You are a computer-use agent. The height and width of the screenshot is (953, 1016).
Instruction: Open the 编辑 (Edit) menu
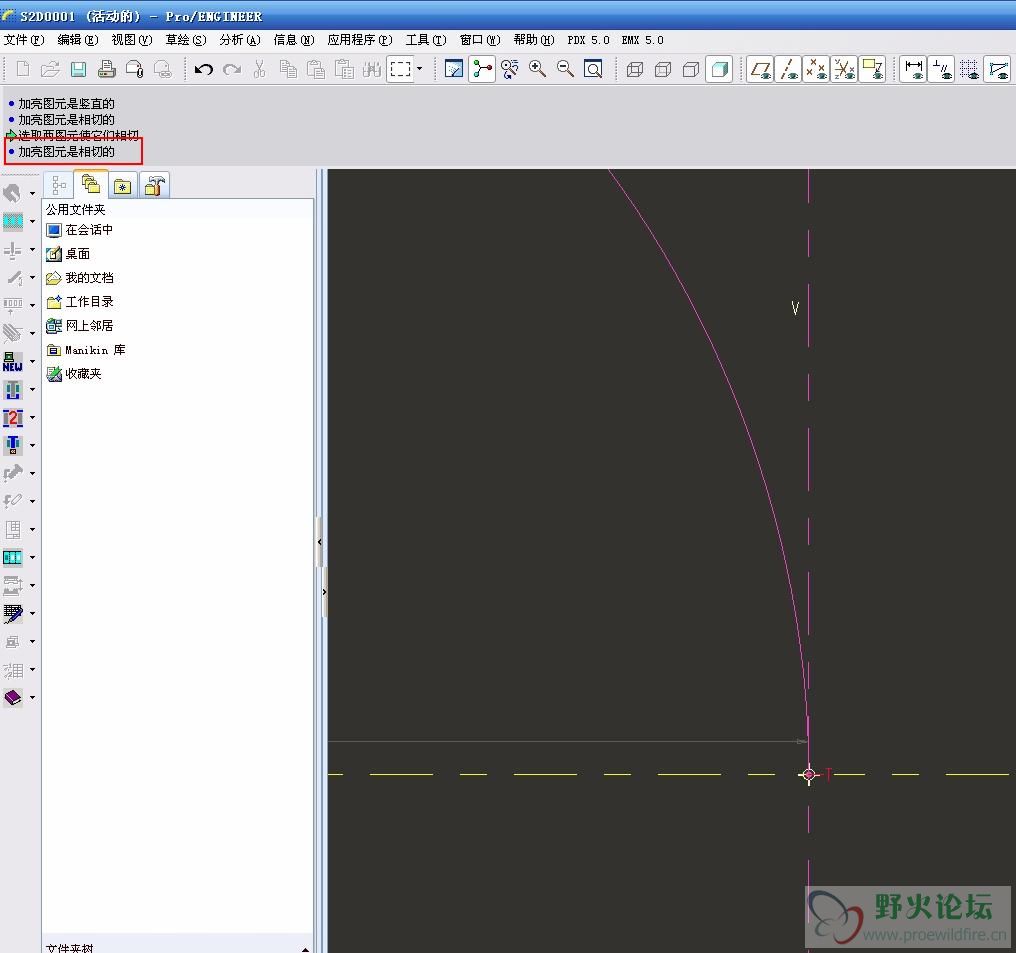[x=78, y=40]
